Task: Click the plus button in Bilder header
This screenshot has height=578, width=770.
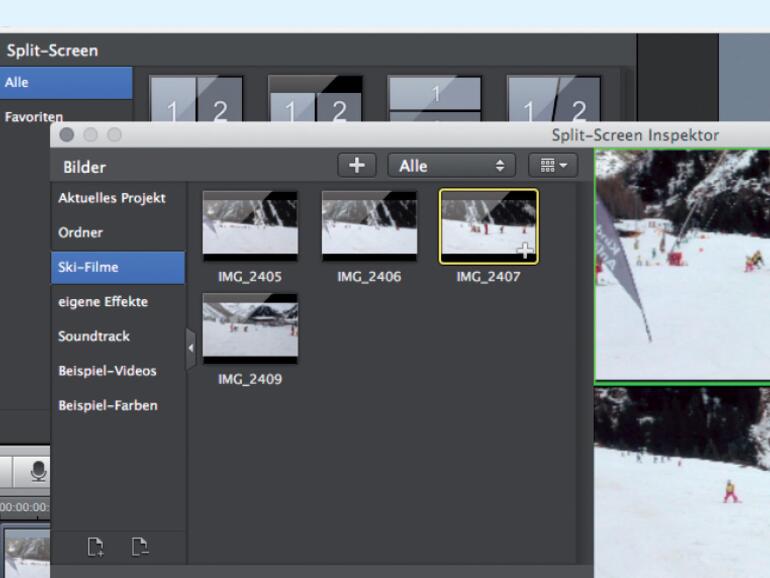Action: pos(357,166)
